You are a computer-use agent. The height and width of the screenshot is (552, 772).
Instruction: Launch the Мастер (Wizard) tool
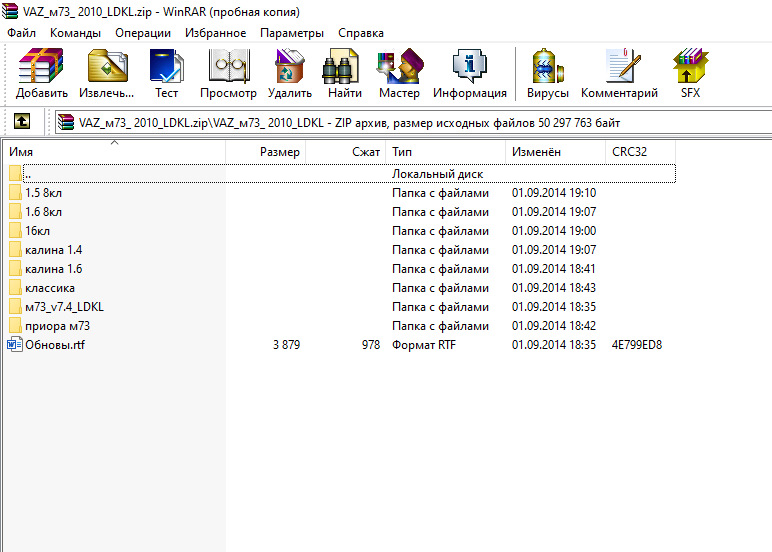[x=399, y=65]
